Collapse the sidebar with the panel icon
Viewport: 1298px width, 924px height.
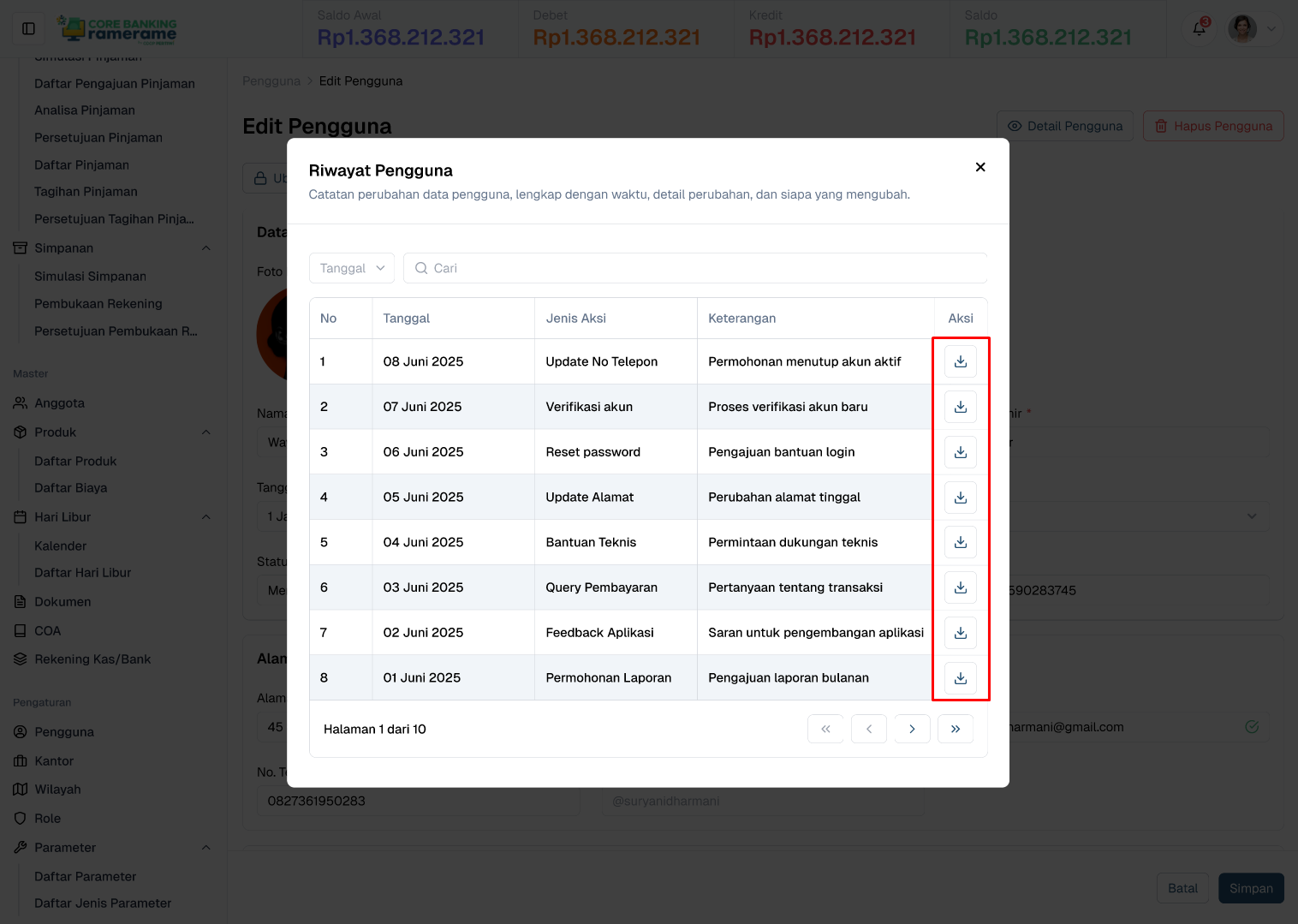point(28,27)
